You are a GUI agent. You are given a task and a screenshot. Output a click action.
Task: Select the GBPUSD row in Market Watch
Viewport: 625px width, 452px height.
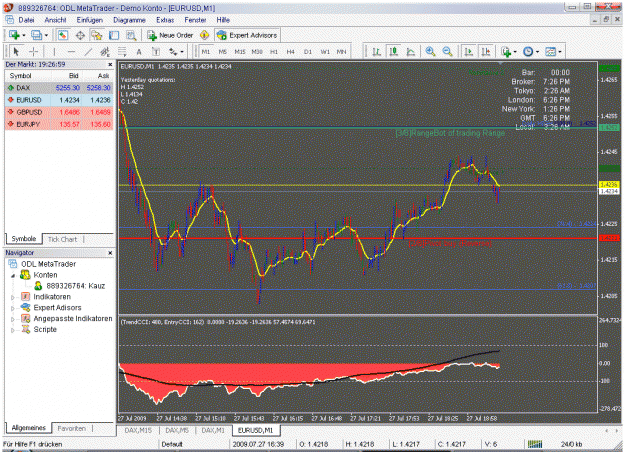click(59, 112)
